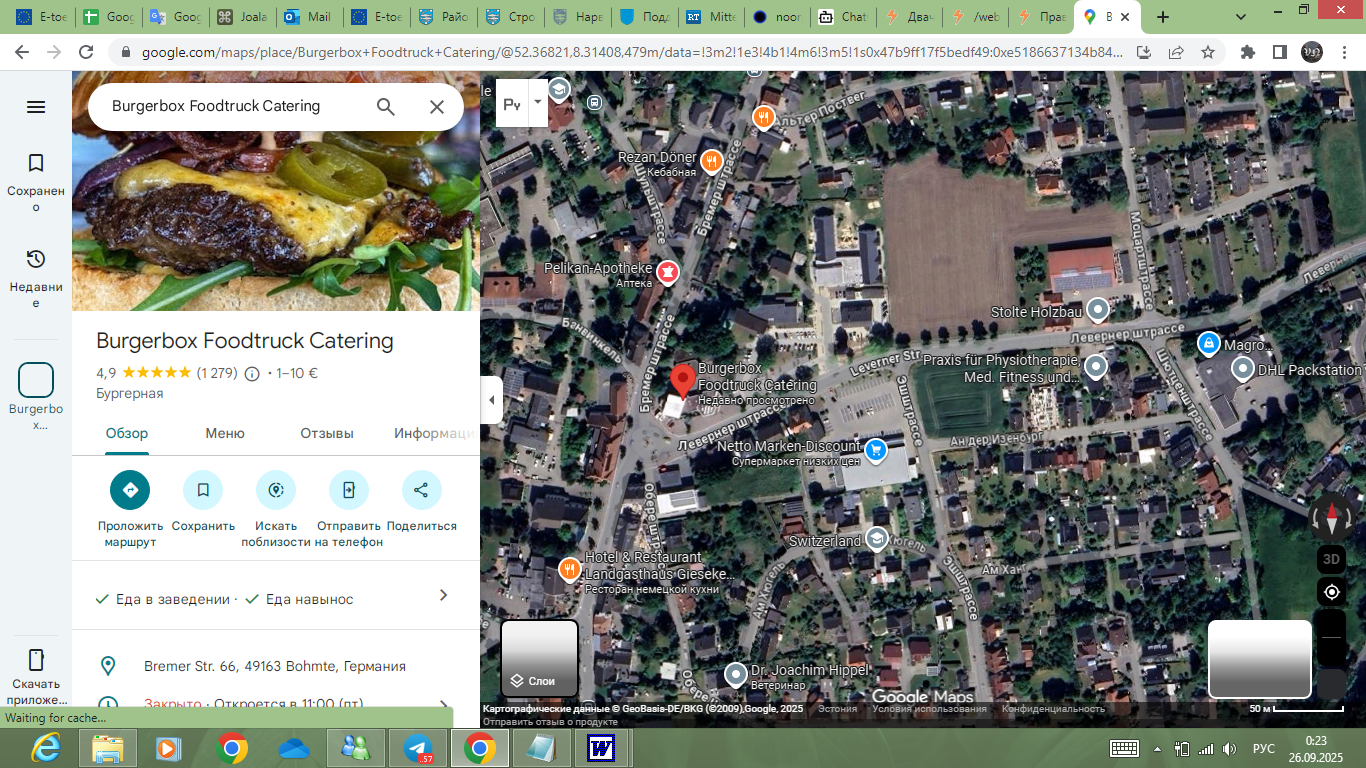Click the DHL Packstation map marker
Viewport: 1366px width, 768px height.
1242,369
